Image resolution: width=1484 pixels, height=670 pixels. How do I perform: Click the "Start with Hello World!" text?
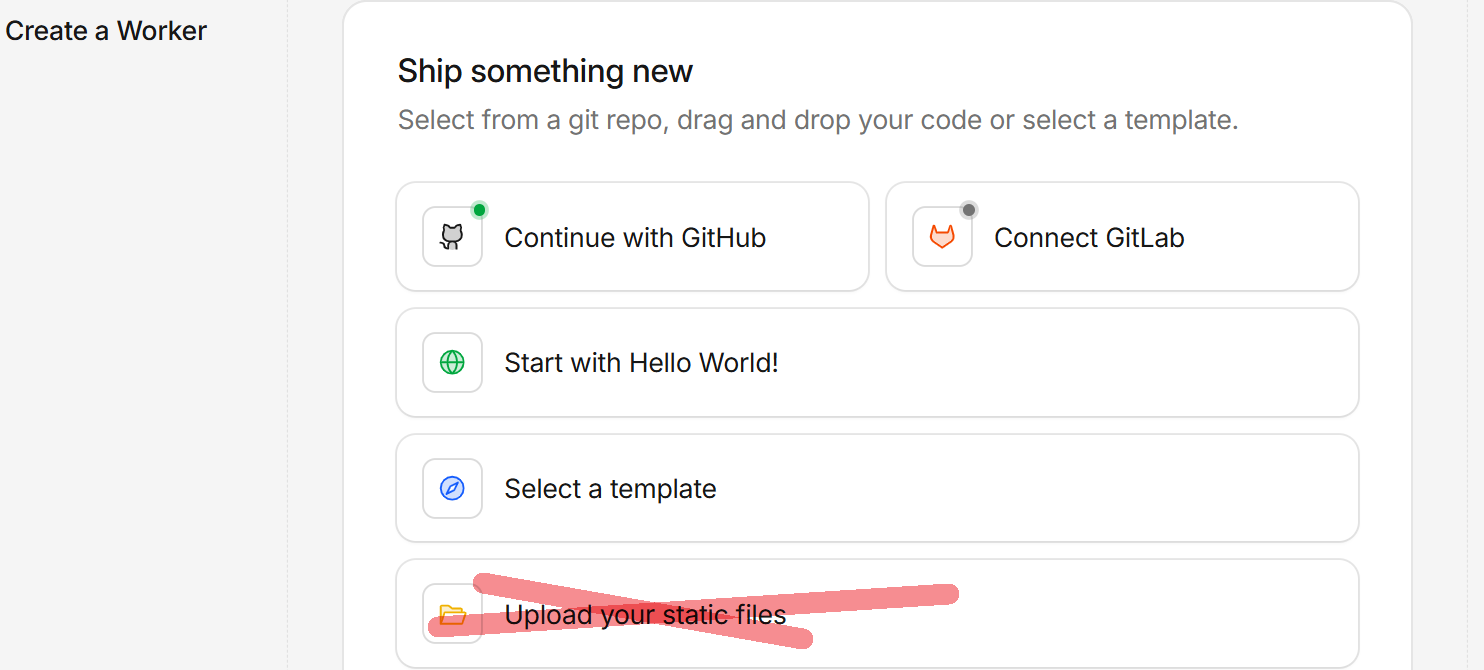coord(641,363)
